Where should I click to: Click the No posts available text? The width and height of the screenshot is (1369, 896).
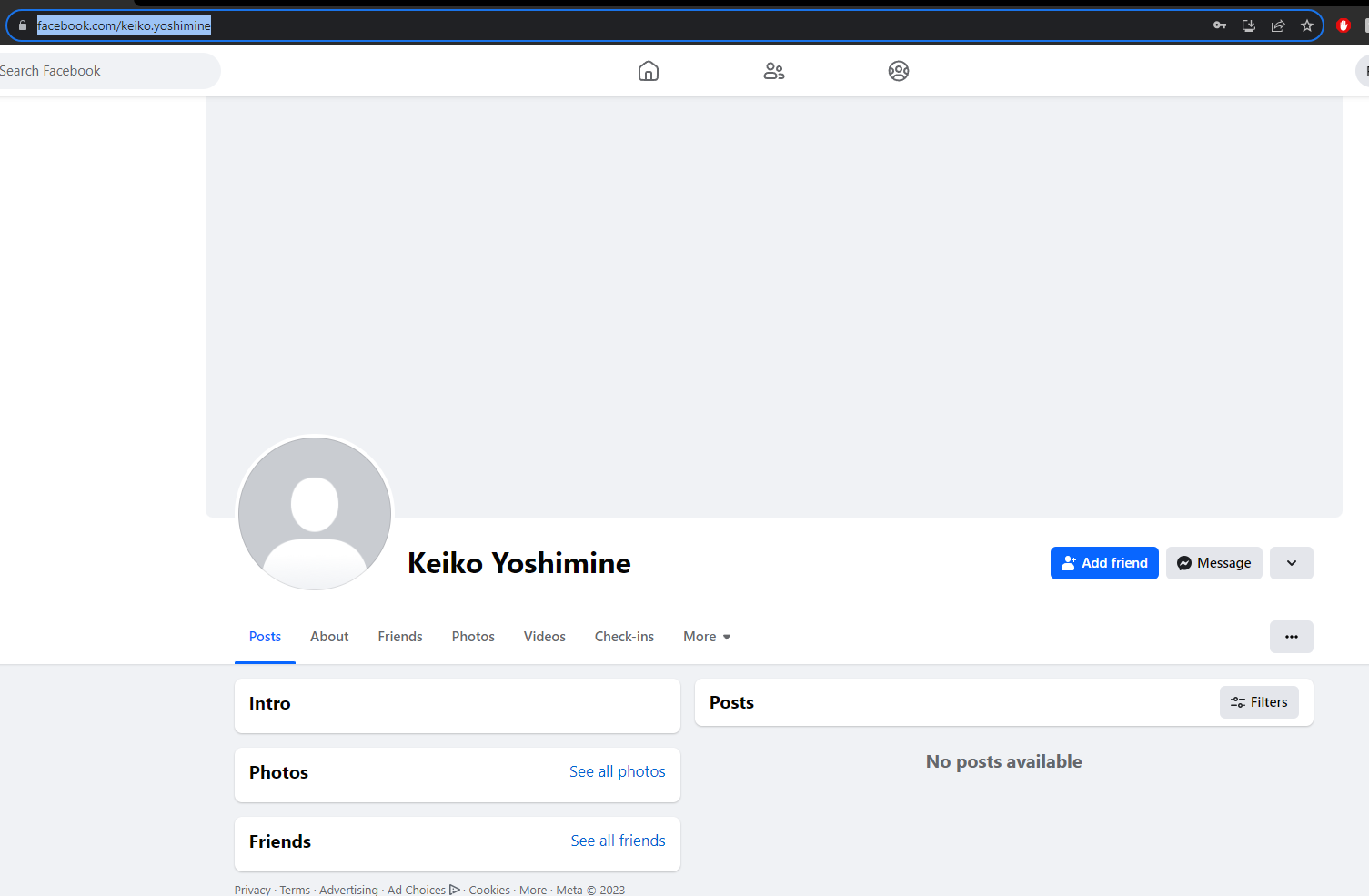1004,761
